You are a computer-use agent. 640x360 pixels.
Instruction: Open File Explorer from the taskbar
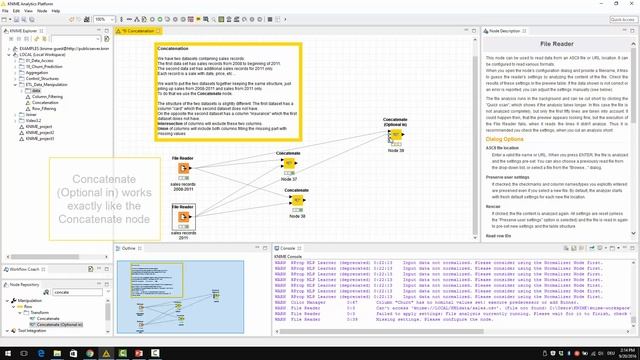point(57,353)
